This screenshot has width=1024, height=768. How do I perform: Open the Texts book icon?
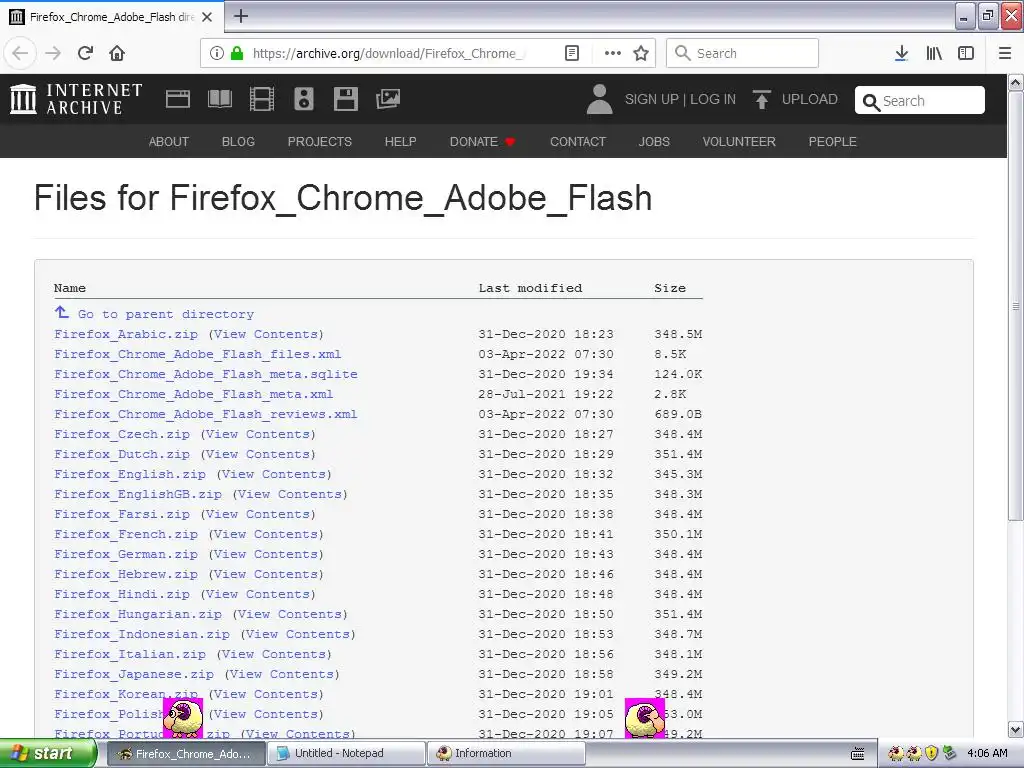[x=219, y=99]
